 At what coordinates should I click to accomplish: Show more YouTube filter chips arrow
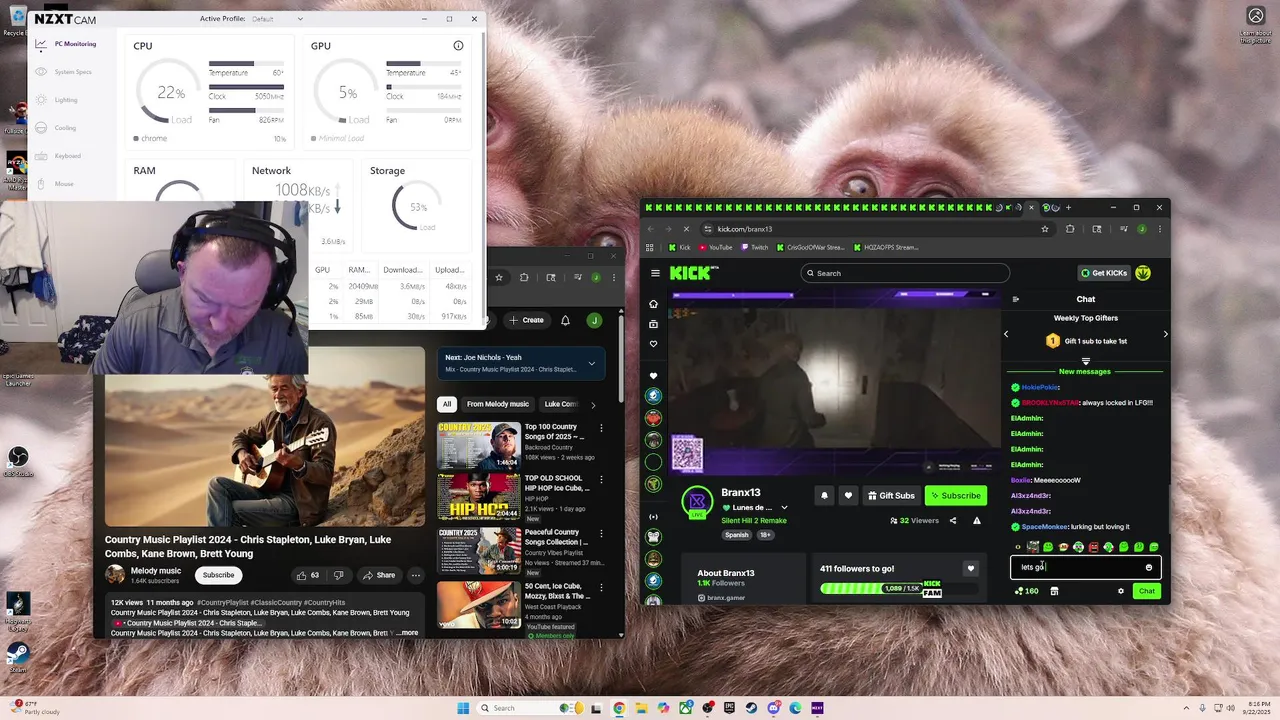pos(593,405)
